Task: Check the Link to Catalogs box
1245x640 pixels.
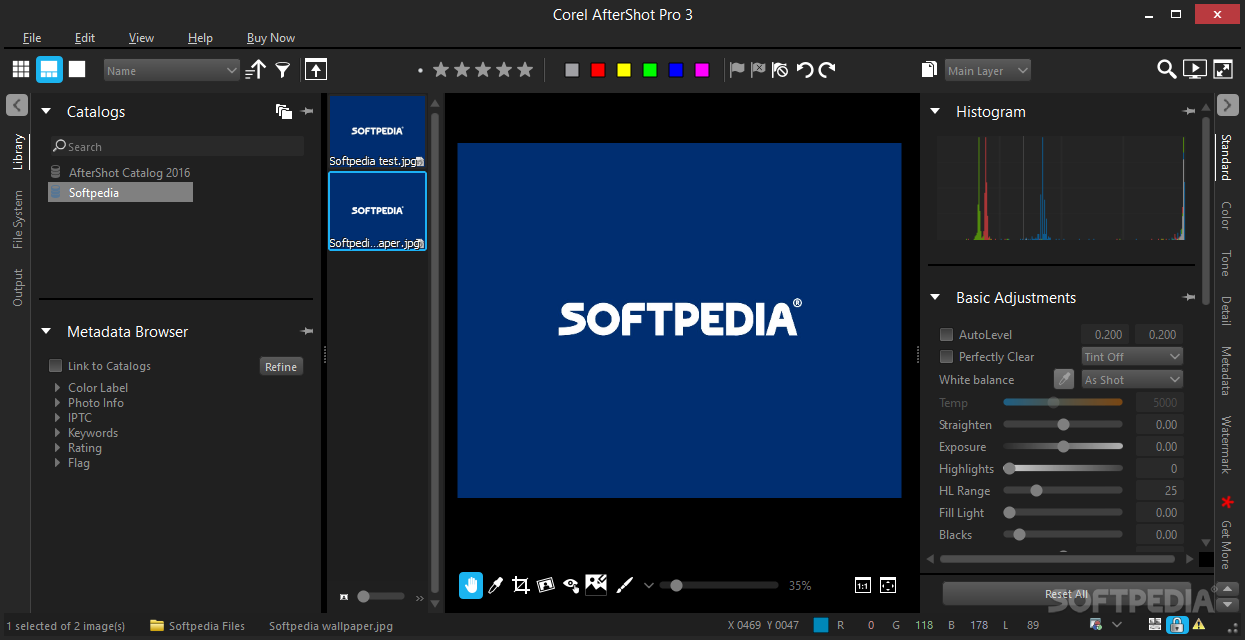Action: 56,366
